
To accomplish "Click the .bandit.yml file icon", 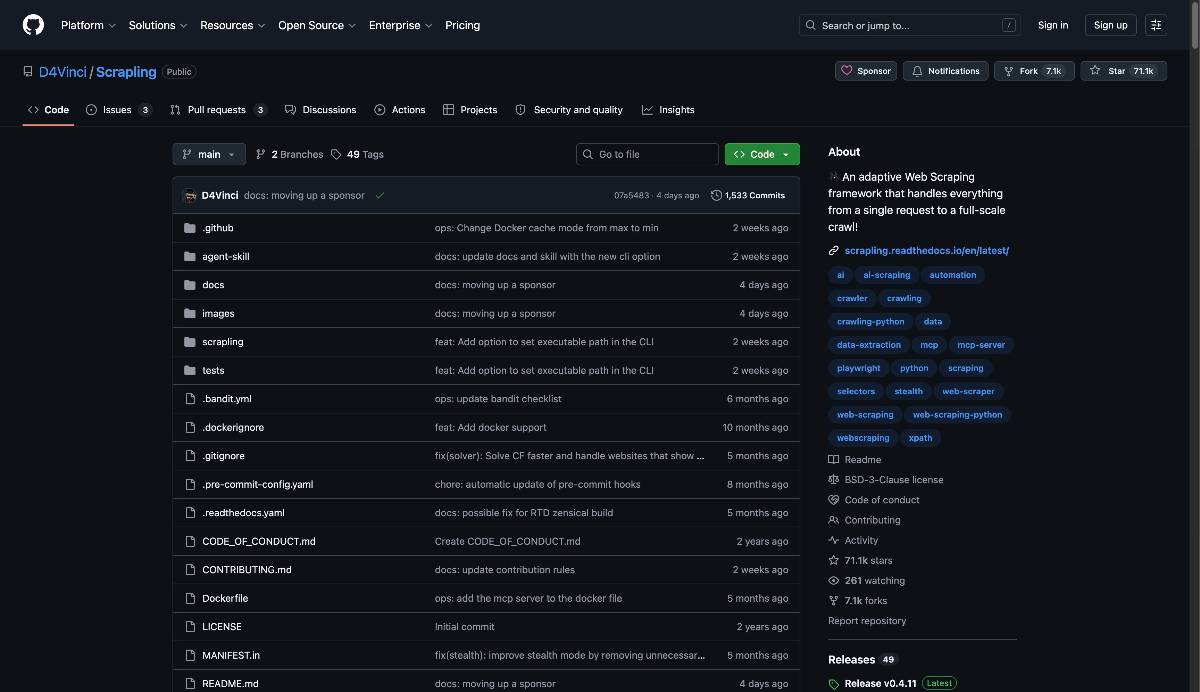I will pos(190,399).
